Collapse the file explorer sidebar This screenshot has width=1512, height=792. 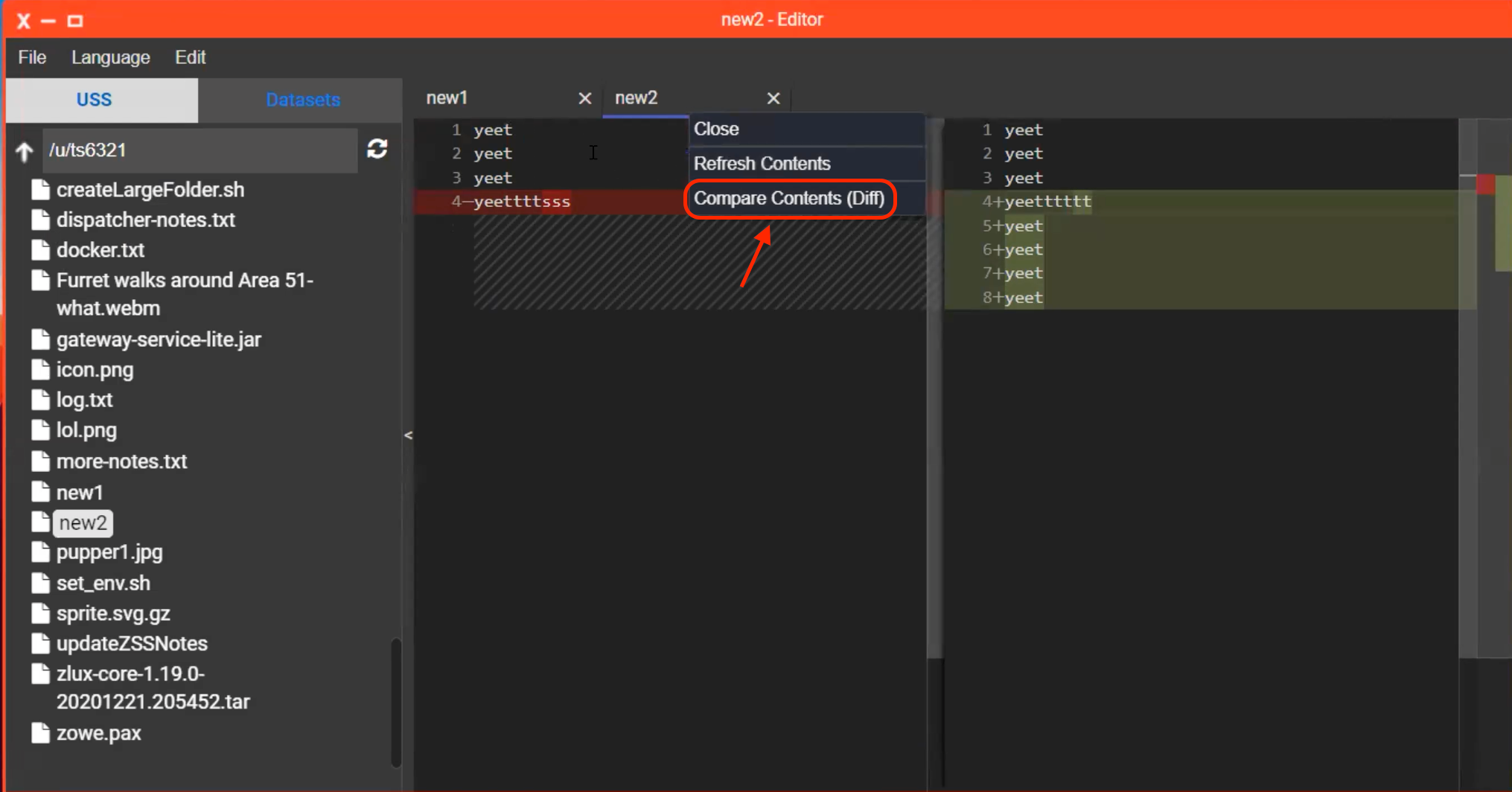point(408,435)
